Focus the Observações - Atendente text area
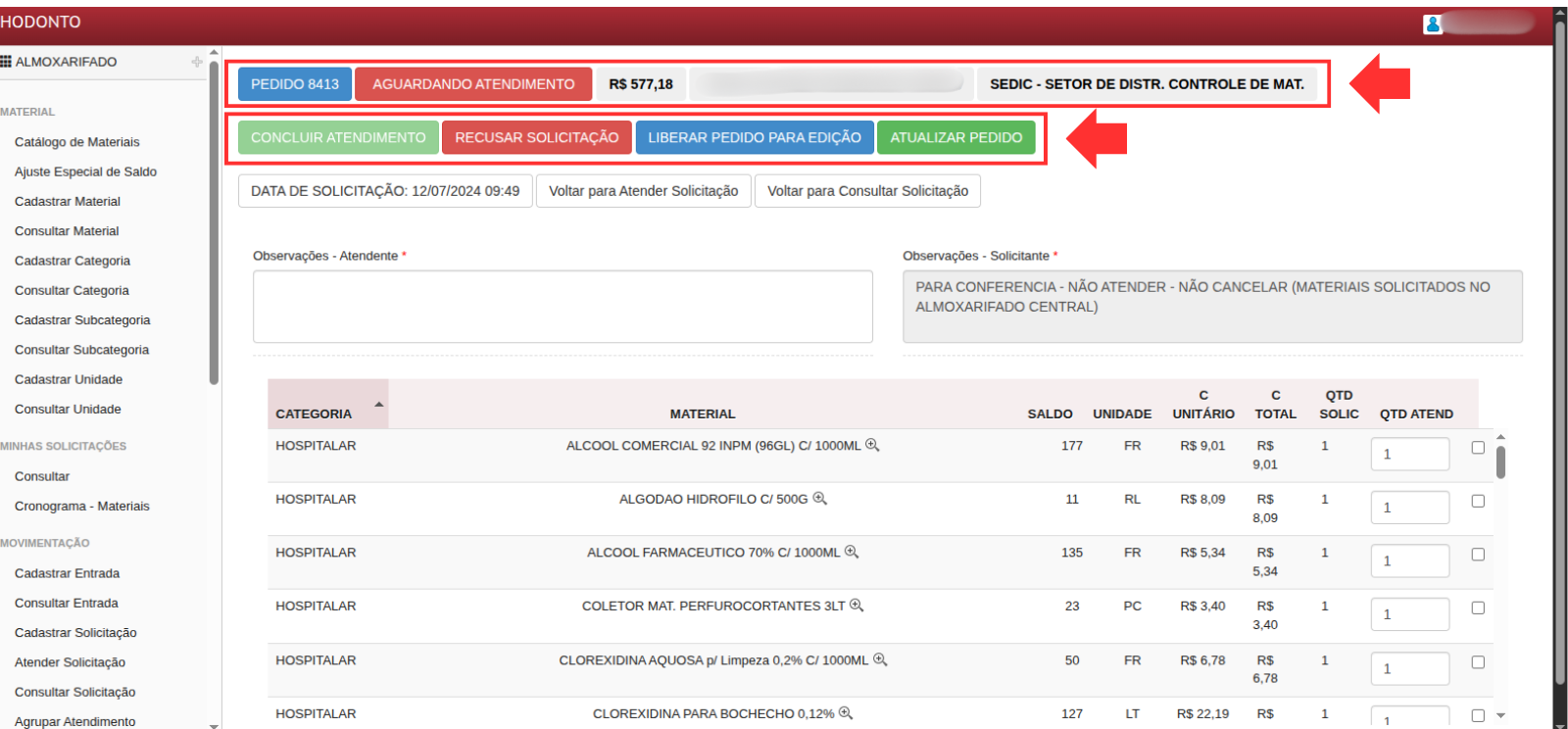Viewport: 1568px width, 729px height. (562, 307)
